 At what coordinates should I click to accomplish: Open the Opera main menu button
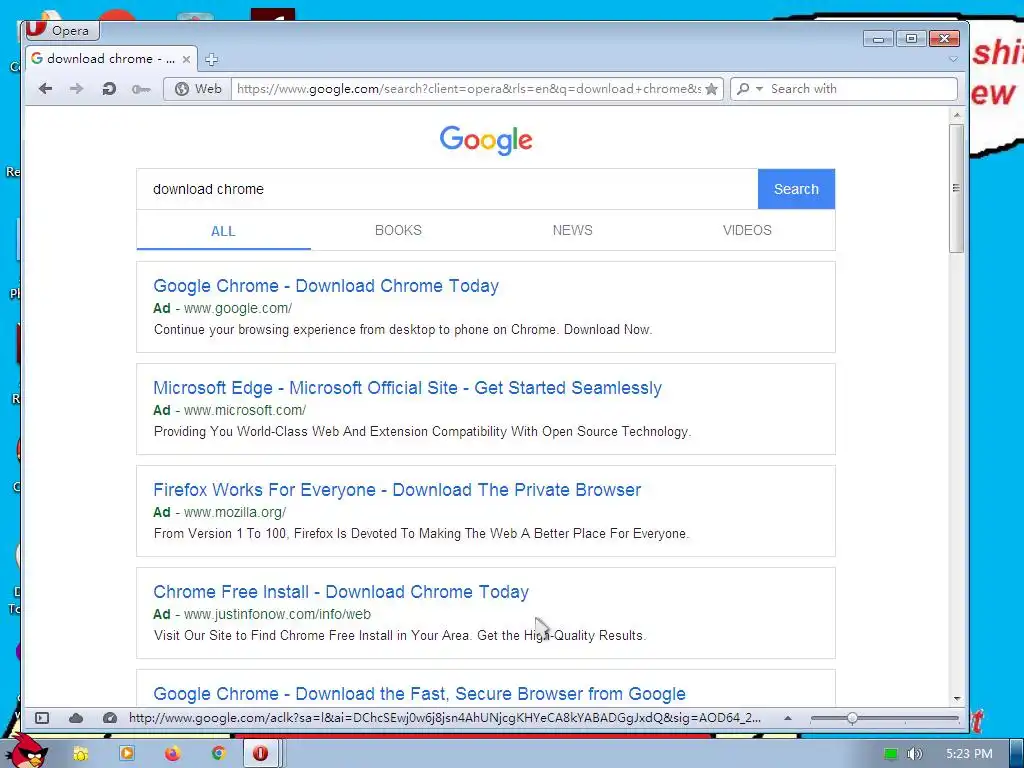pos(62,30)
